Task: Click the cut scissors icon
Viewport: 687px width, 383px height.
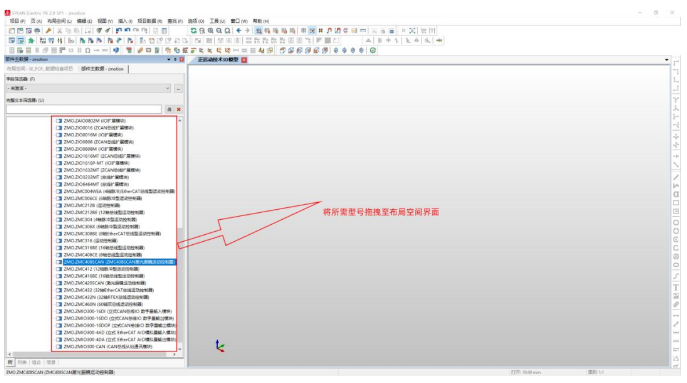Action: (60, 31)
